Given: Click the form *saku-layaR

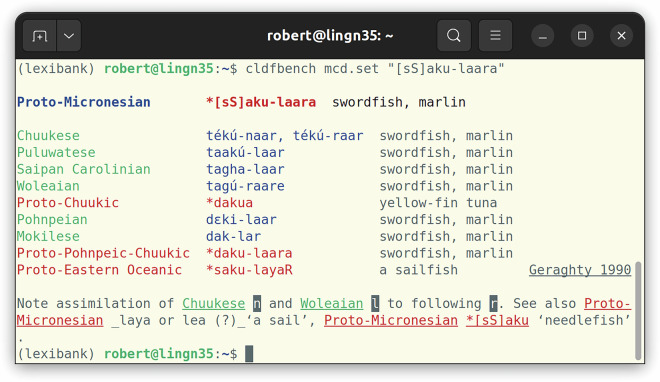Looking at the screenshot, I should tap(249, 270).
